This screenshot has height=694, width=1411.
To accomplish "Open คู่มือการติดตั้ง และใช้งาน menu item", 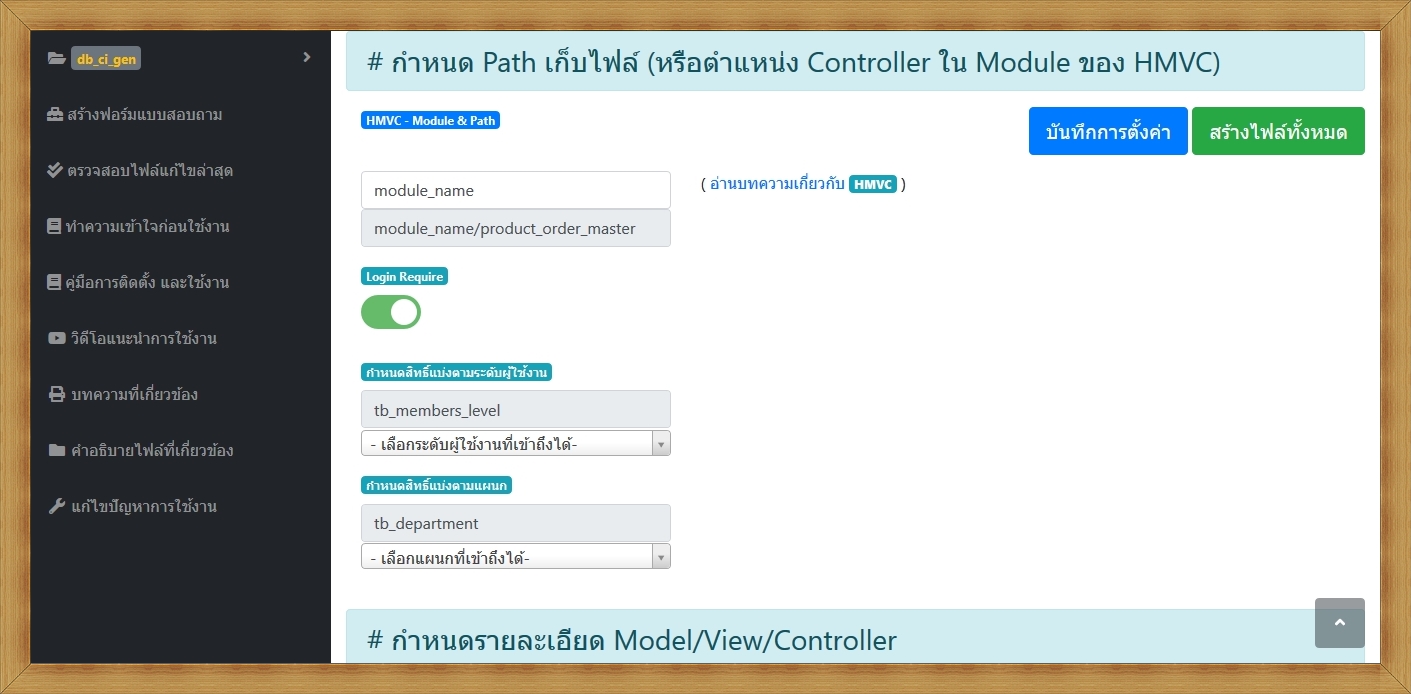I will 146,283.
